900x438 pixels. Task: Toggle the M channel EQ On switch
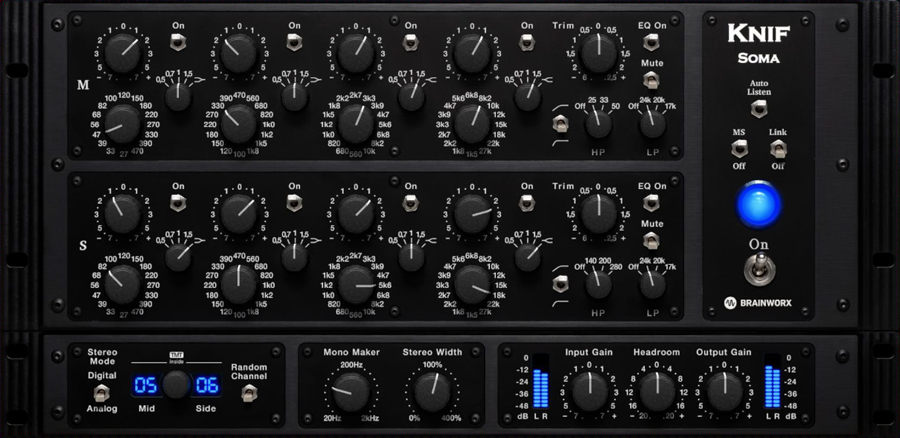click(x=651, y=42)
